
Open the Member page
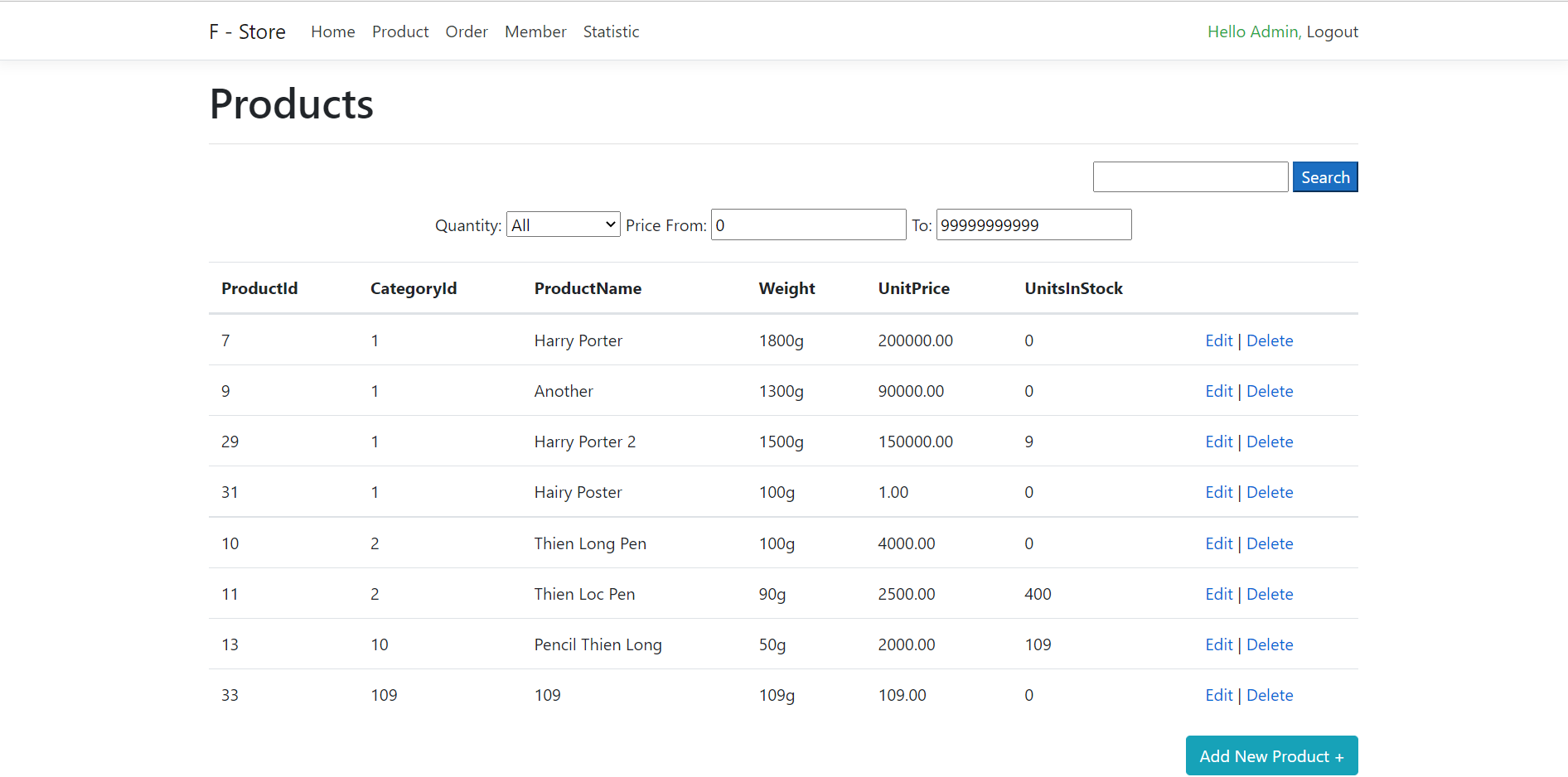point(535,31)
